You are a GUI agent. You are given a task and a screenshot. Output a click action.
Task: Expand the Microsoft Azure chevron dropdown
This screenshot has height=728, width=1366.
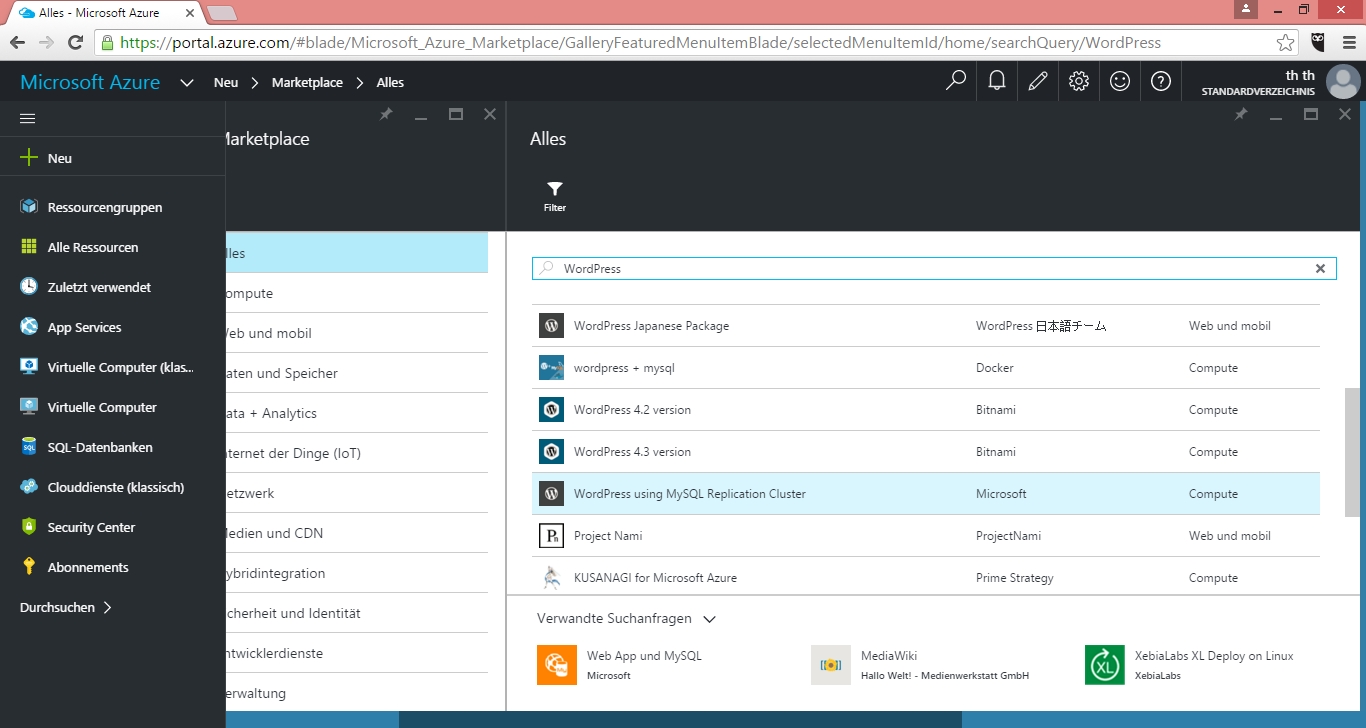[187, 83]
